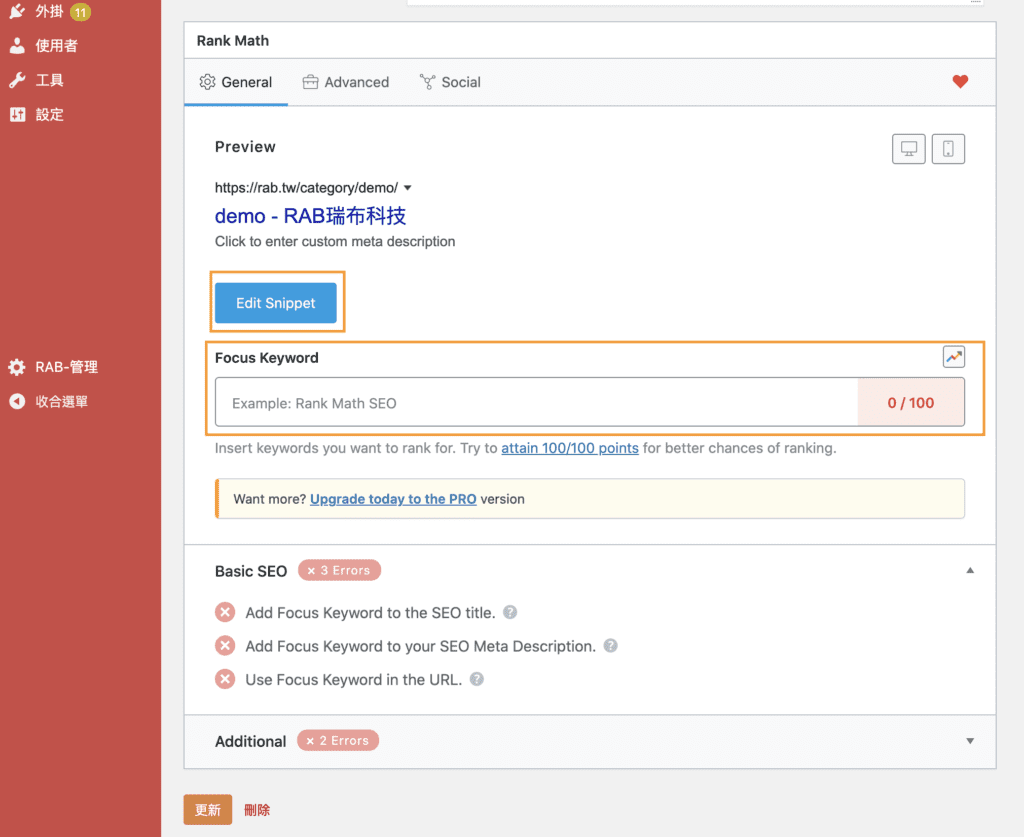The width and height of the screenshot is (1024, 837).
Task: Click the Edit Snippet button
Action: pyautogui.click(x=276, y=302)
